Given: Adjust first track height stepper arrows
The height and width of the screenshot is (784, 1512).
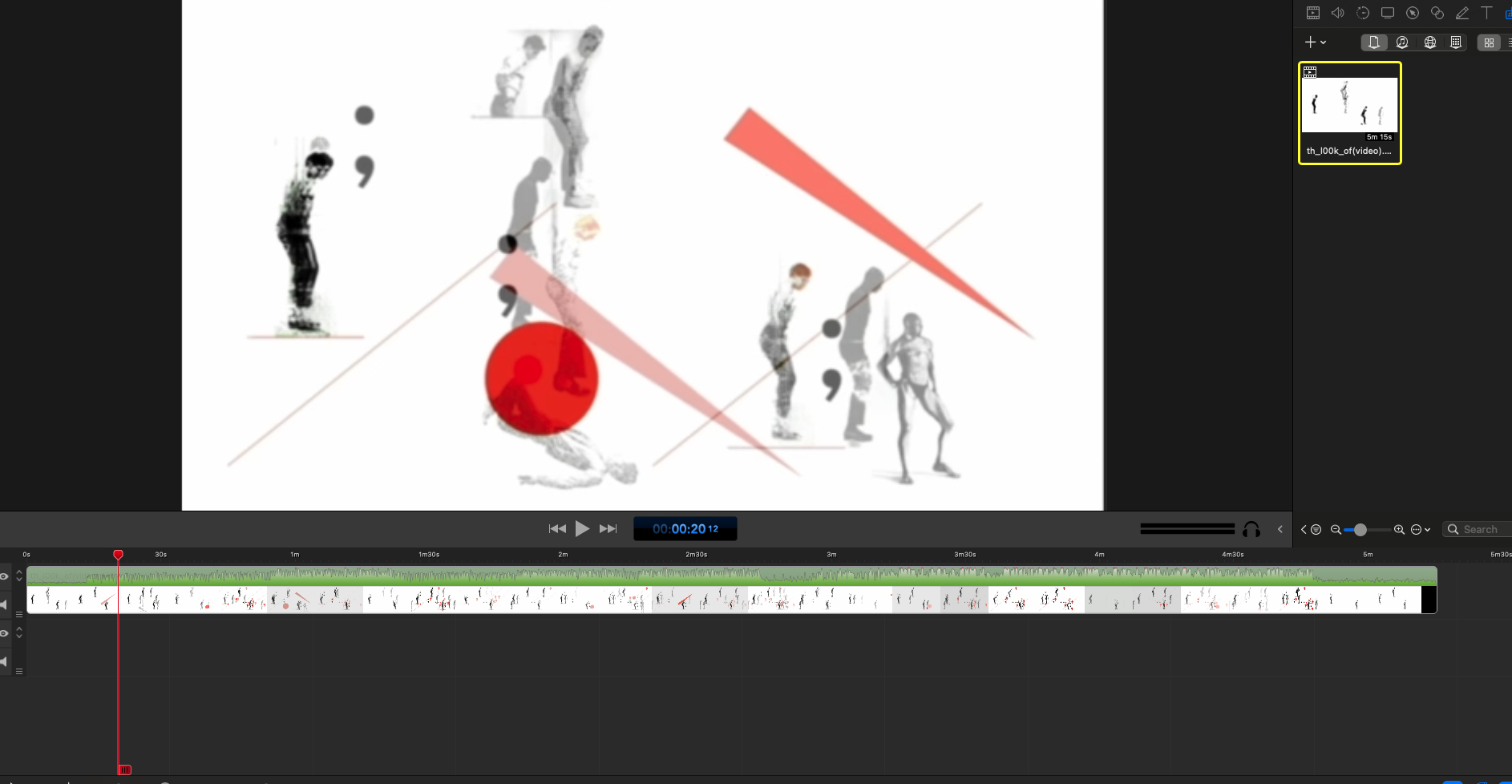Looking at the screenshot, I should 19,576.
